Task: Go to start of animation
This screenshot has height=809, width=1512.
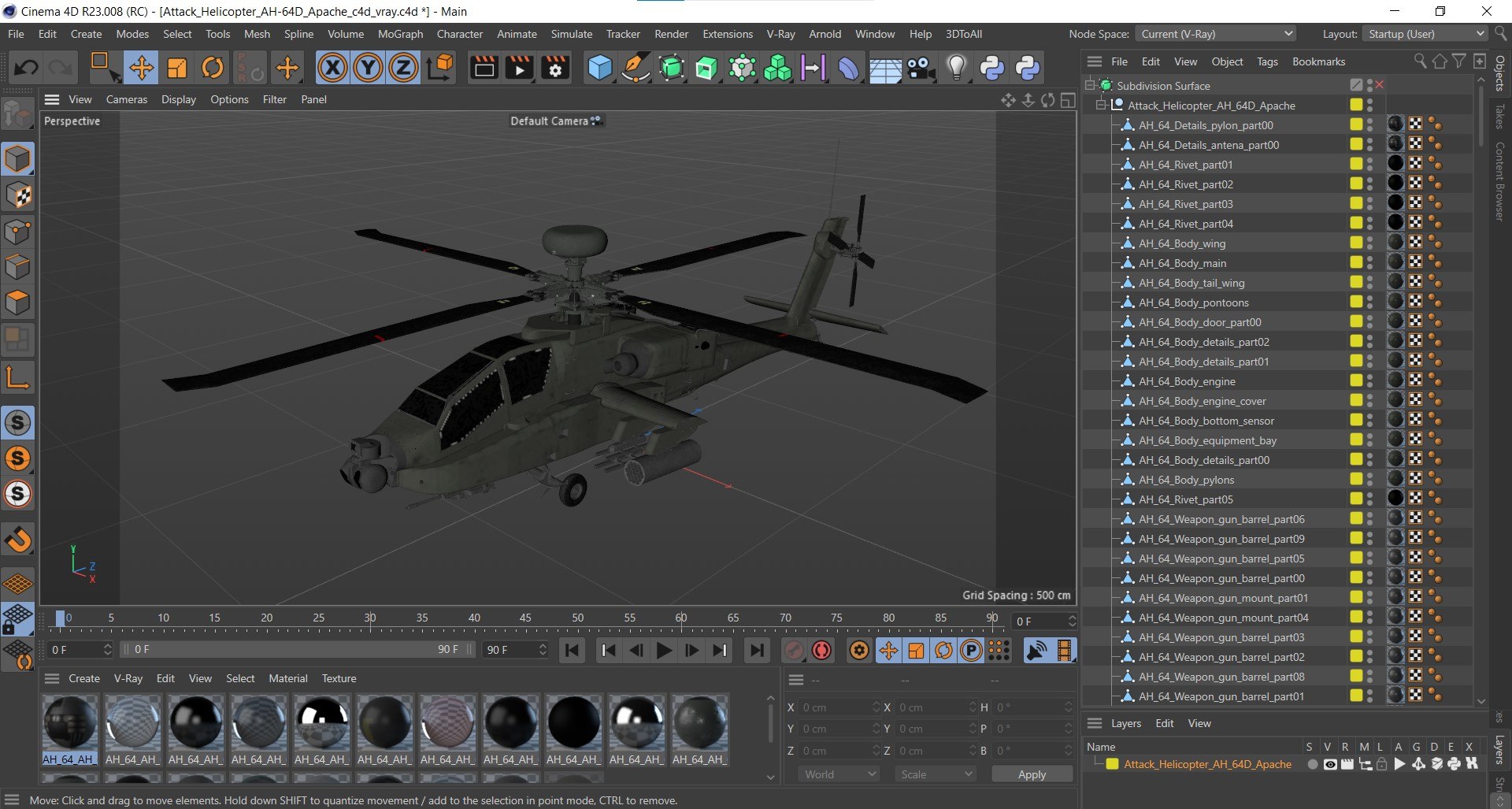Action: pyautogui.click(x=573, y=651)
